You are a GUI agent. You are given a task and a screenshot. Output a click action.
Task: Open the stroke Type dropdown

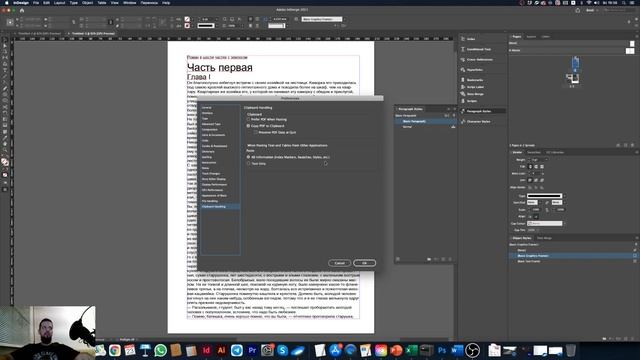[546, 196]
